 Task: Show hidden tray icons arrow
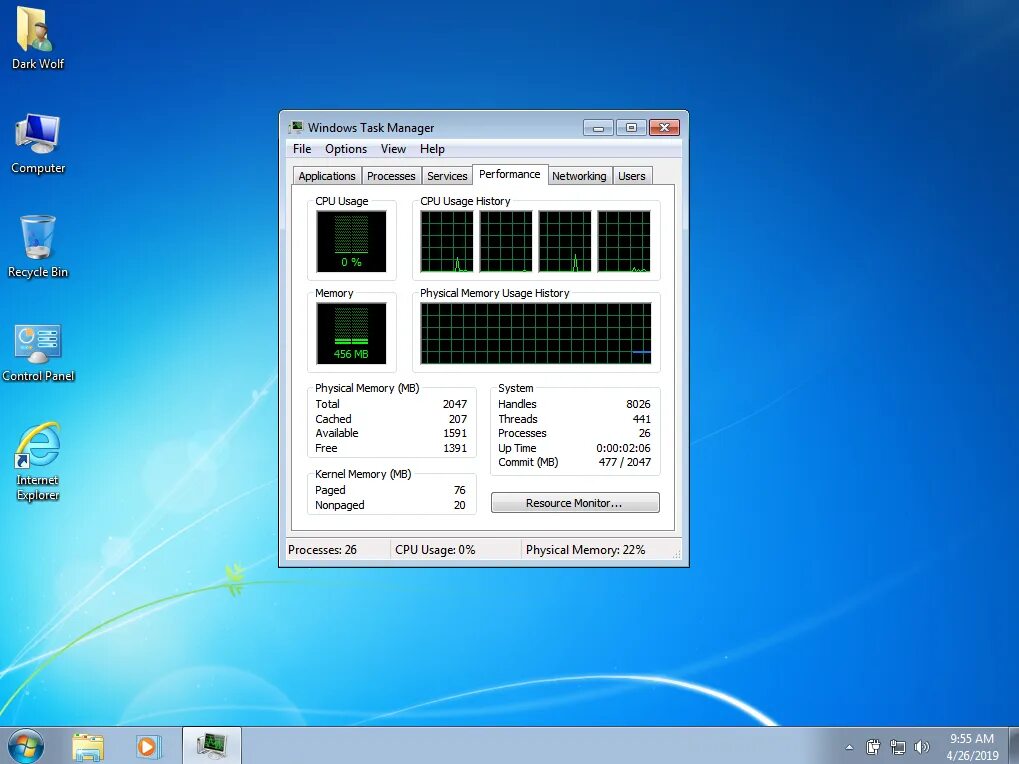pyautogui.click(x=849, y=747)
